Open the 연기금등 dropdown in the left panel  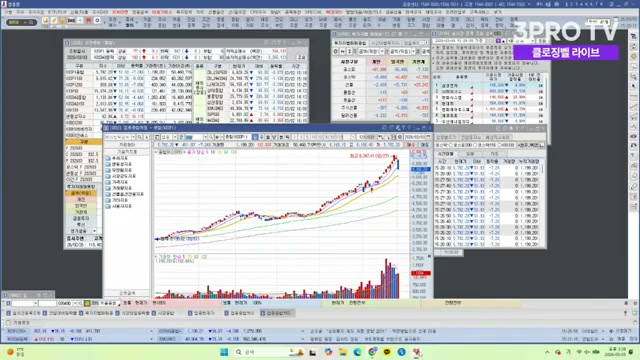pyautogui.click(x=94, y=231)
